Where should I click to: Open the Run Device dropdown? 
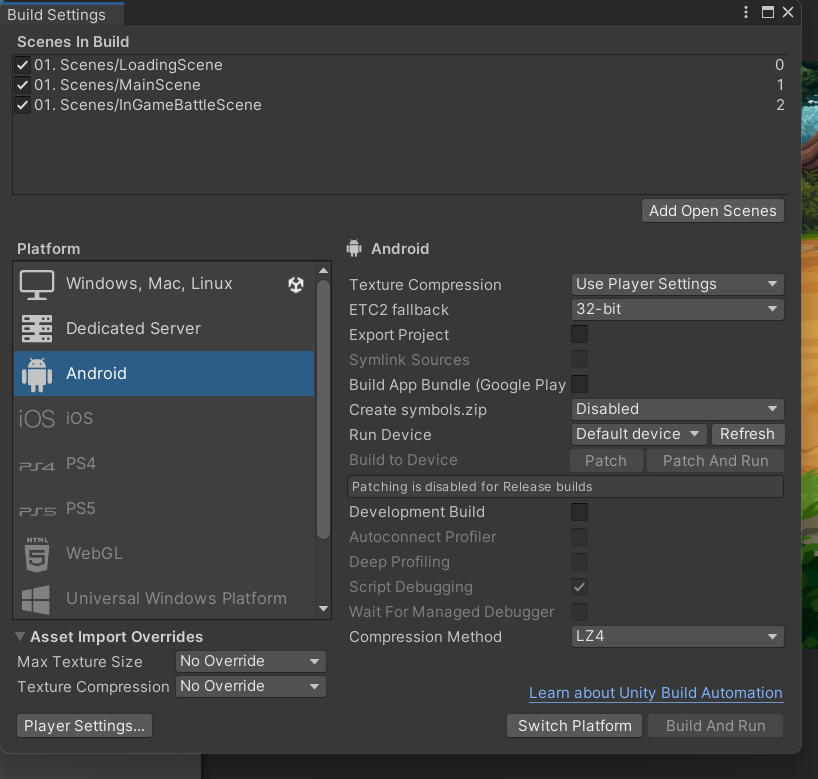coord(639,434)
